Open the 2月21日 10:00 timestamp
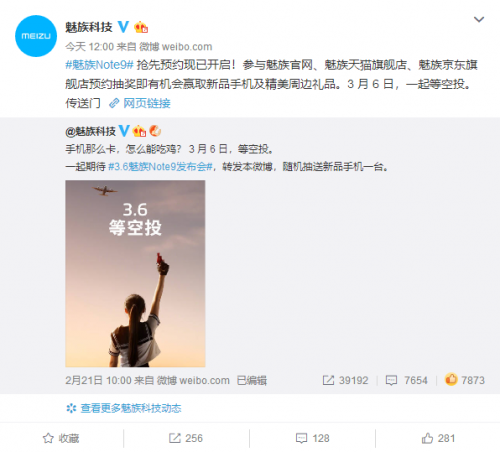This screenshot has height=452, width=500. pyautogui.click(x=98, y=380)
